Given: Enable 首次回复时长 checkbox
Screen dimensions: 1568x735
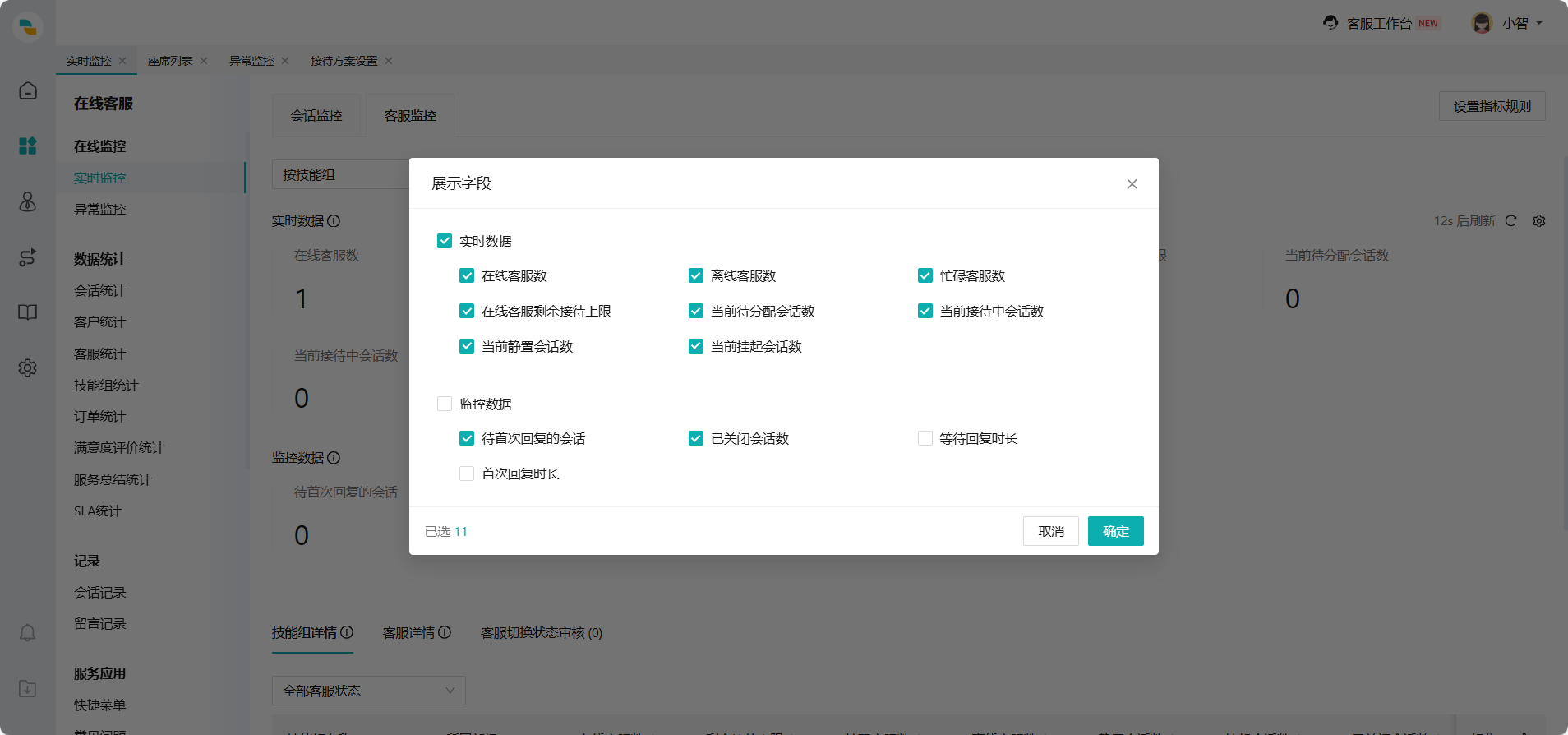Looking at the screenshot, I should [467, 474].
